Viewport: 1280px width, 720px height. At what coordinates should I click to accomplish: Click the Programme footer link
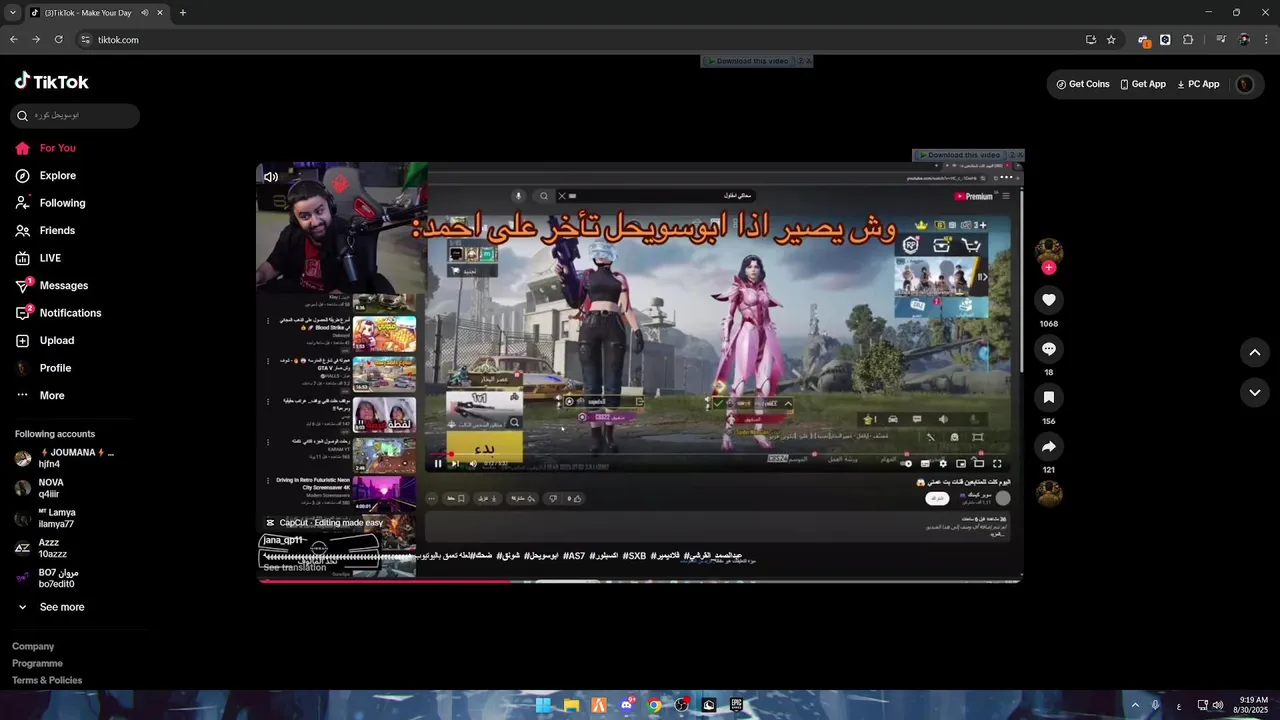37,664
